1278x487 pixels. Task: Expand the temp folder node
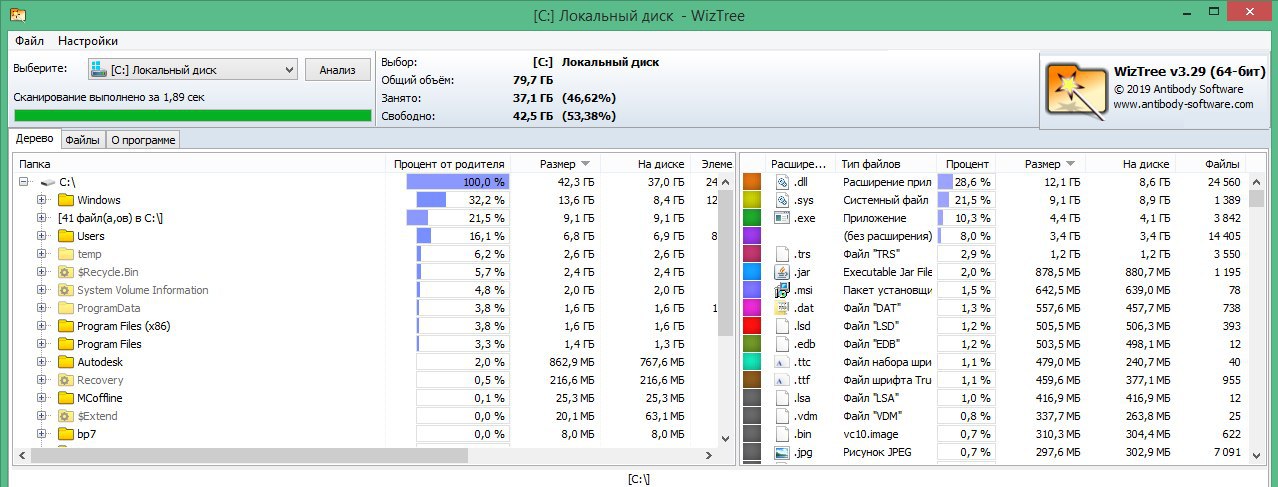[x=42, y=254]
